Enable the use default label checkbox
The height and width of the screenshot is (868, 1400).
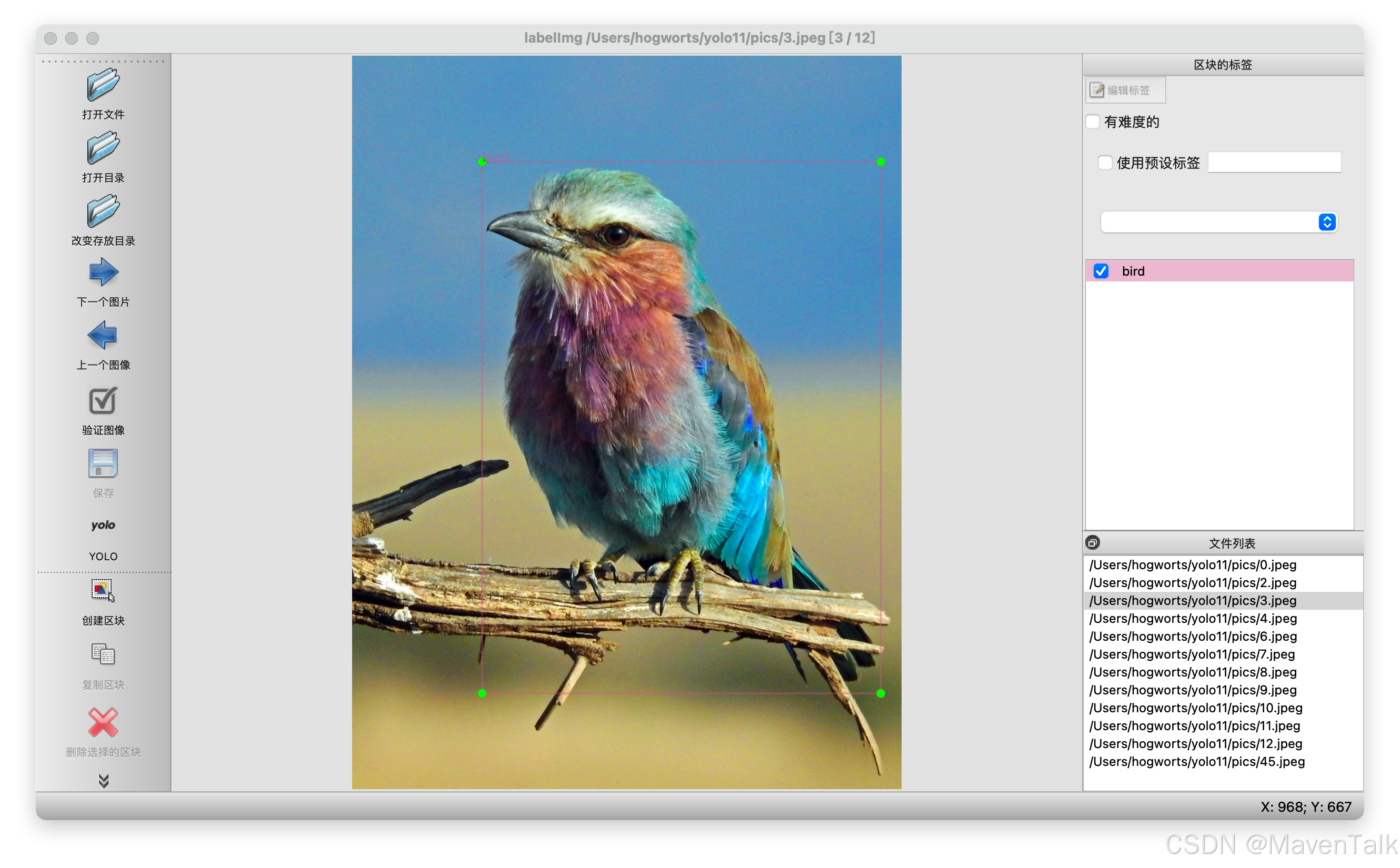1105,163
